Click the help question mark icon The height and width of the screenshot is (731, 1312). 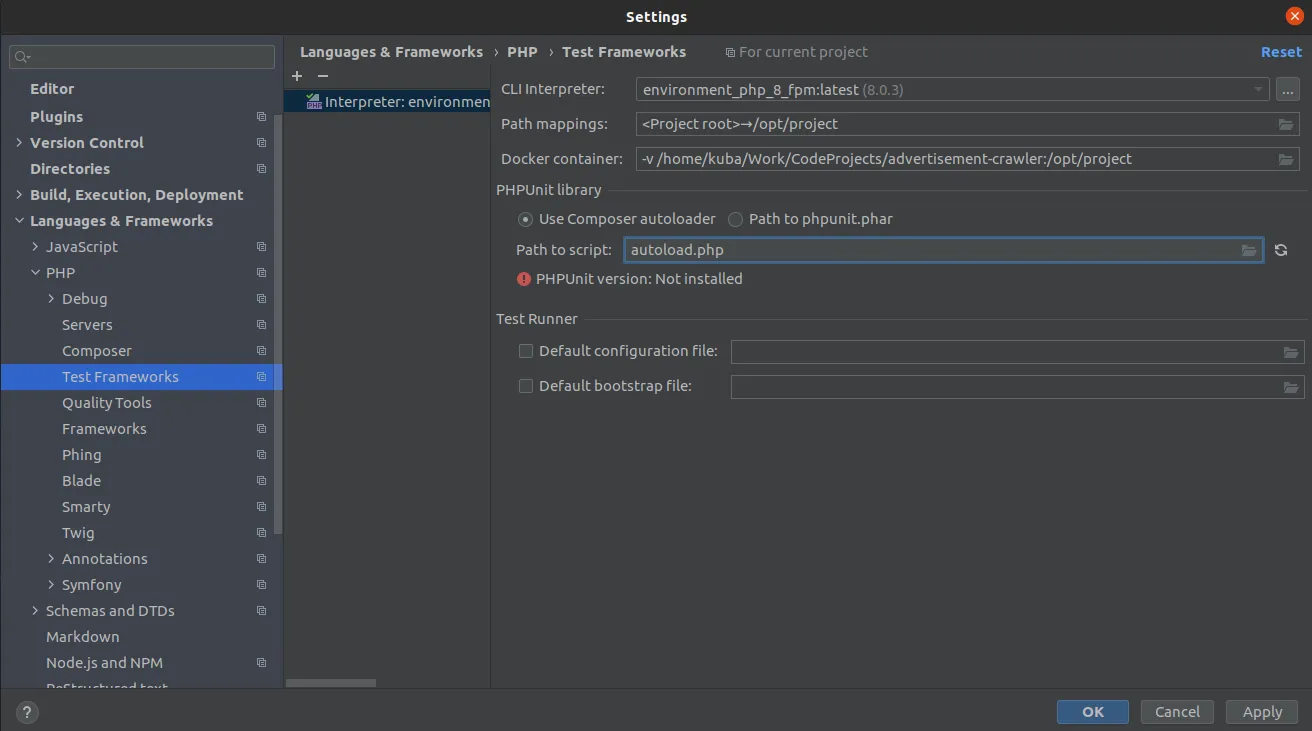pos(27,713)
